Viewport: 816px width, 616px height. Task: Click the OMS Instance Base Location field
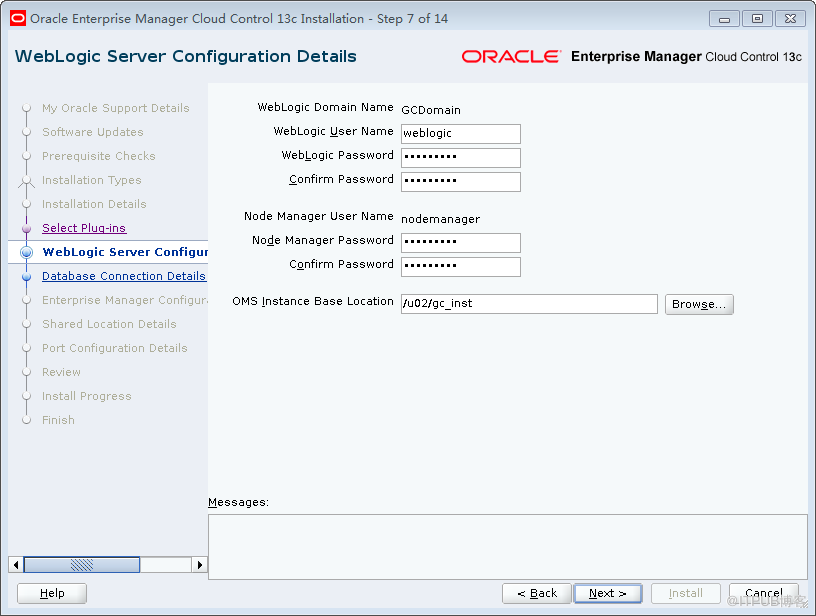coord(529,304)
